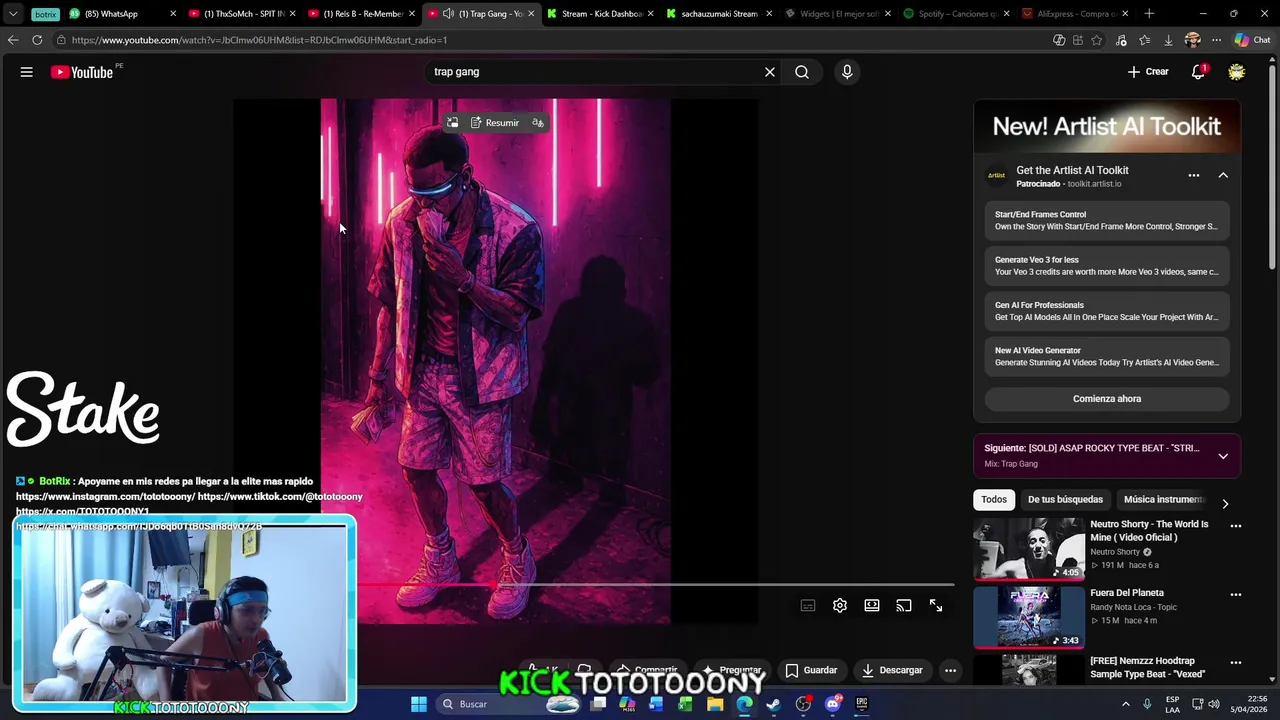
Task: Expand the Siguiente Mix Trap Gang playlist
Action: (1223, 456)
